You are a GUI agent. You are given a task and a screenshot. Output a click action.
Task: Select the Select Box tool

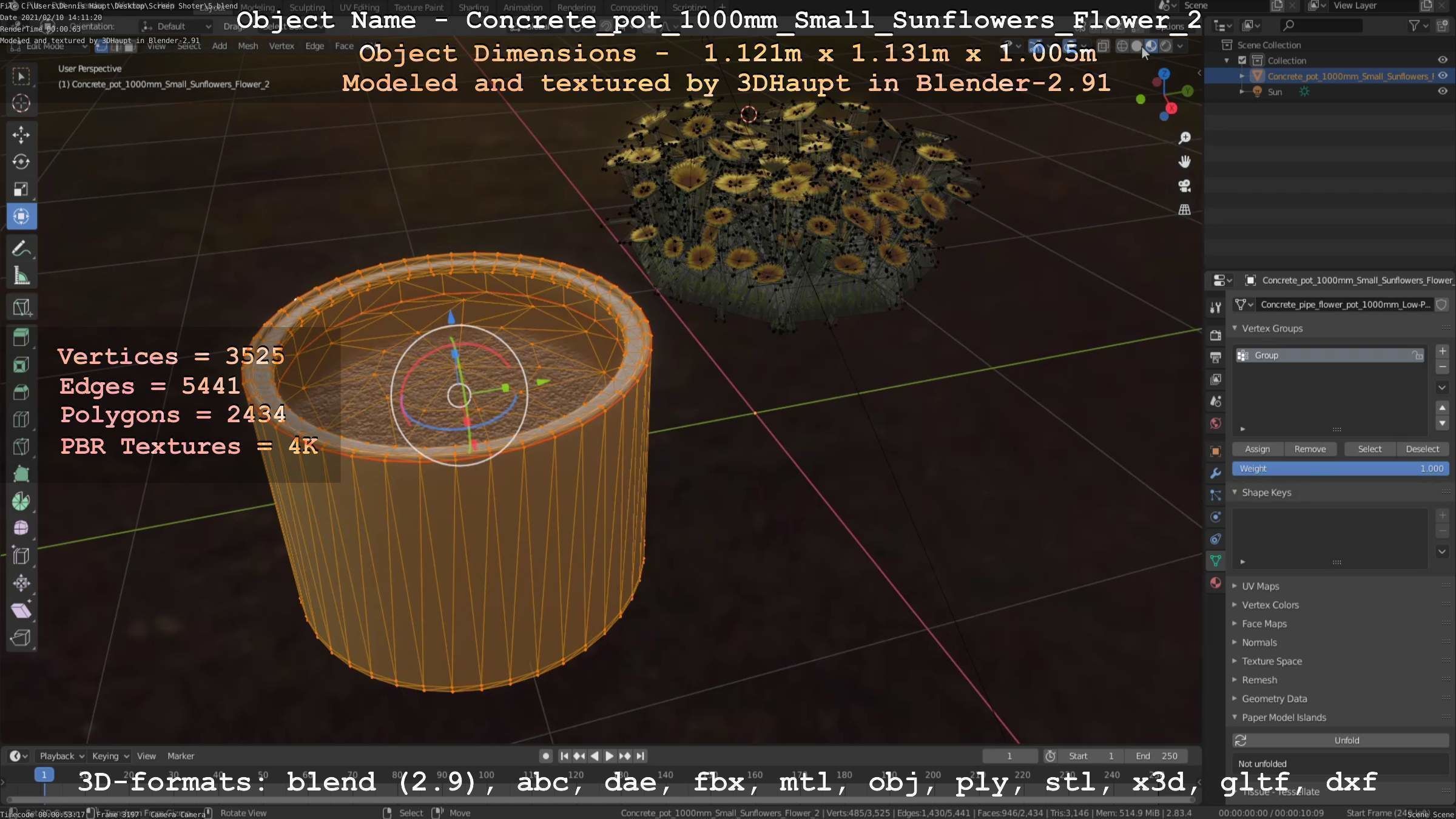click(x=21, y=76)
